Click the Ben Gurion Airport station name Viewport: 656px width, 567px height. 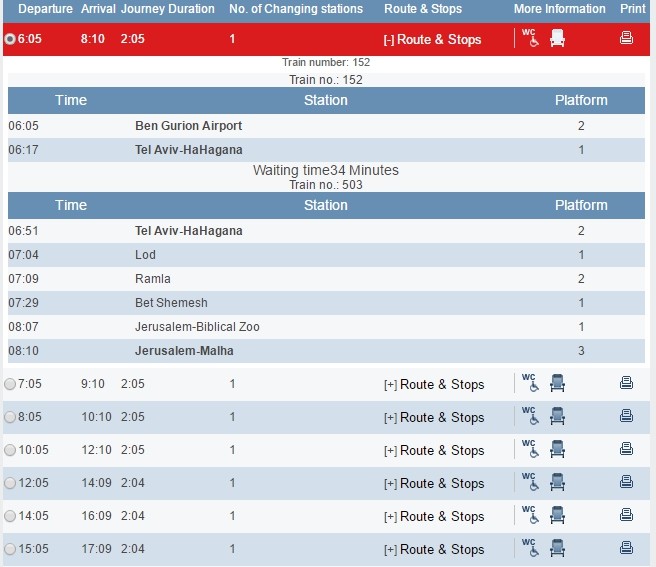[188, 126]
